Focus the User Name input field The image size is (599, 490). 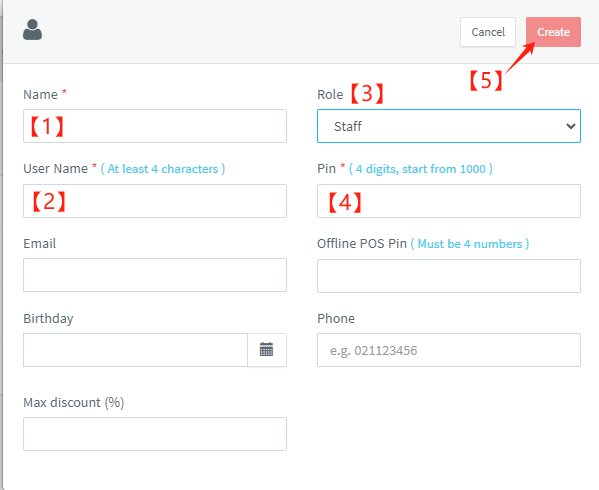(x=155, y=201)
